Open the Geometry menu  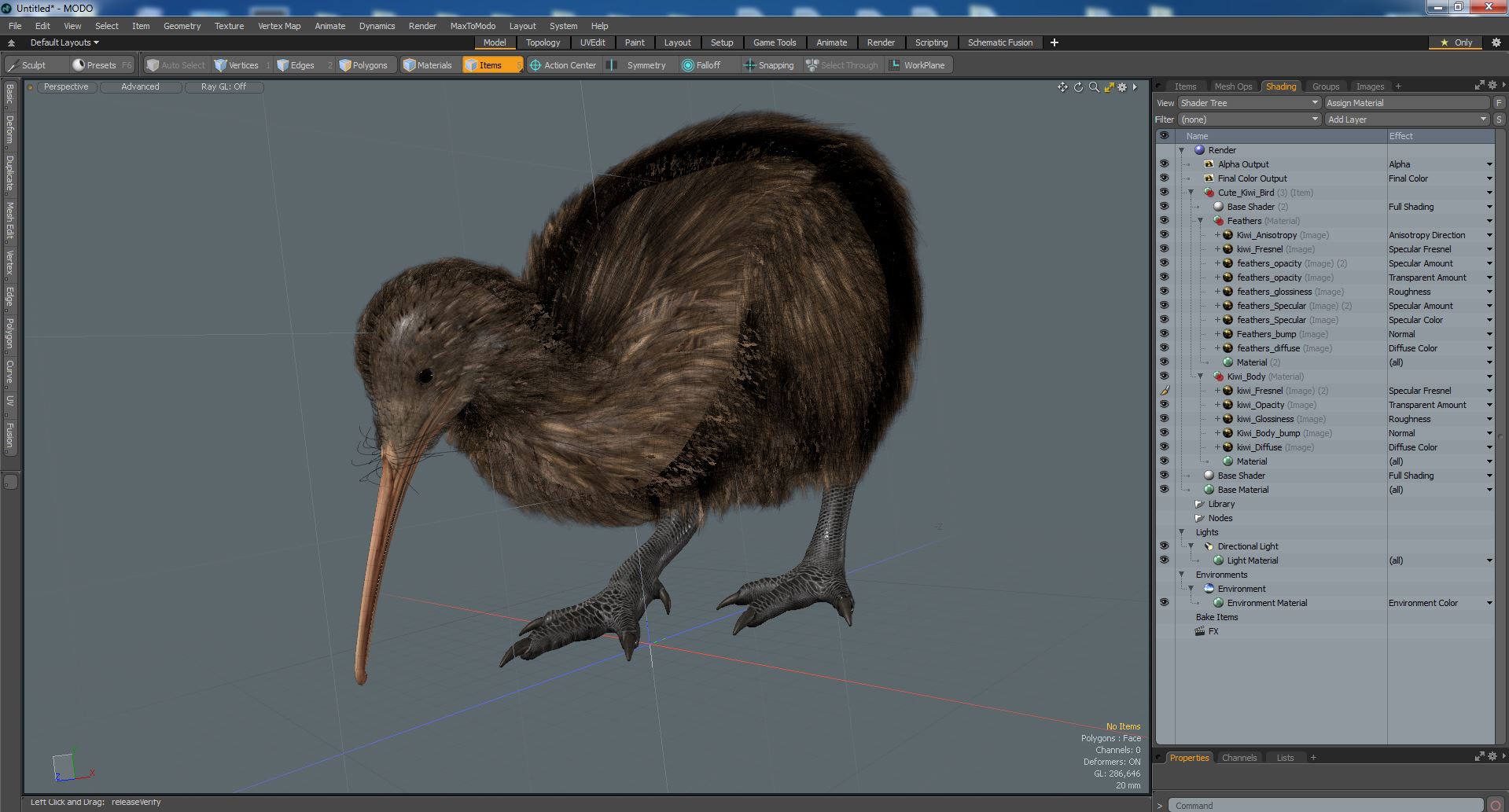[182, 26]
